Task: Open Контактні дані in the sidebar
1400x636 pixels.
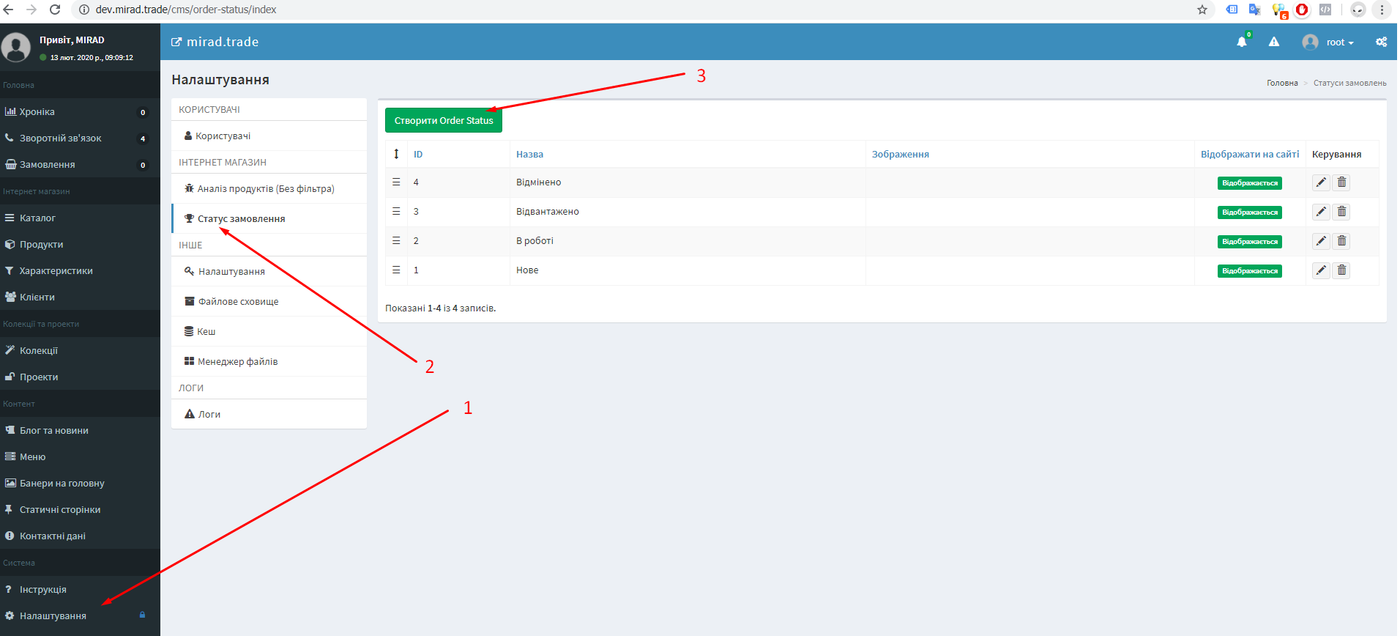Action: pos(80,536)
